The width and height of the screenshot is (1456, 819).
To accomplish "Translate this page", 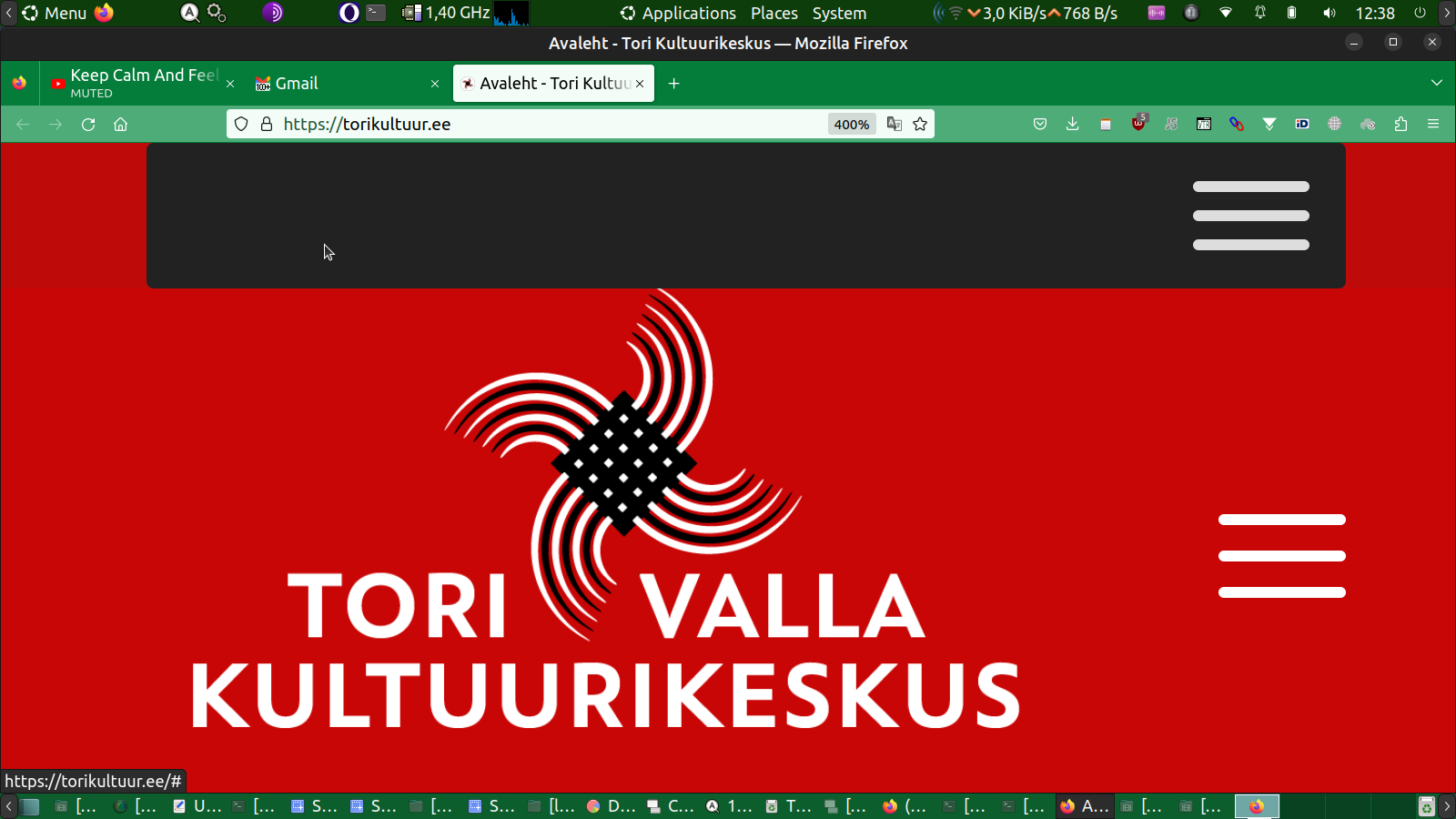I will click(x=895, y=125).
